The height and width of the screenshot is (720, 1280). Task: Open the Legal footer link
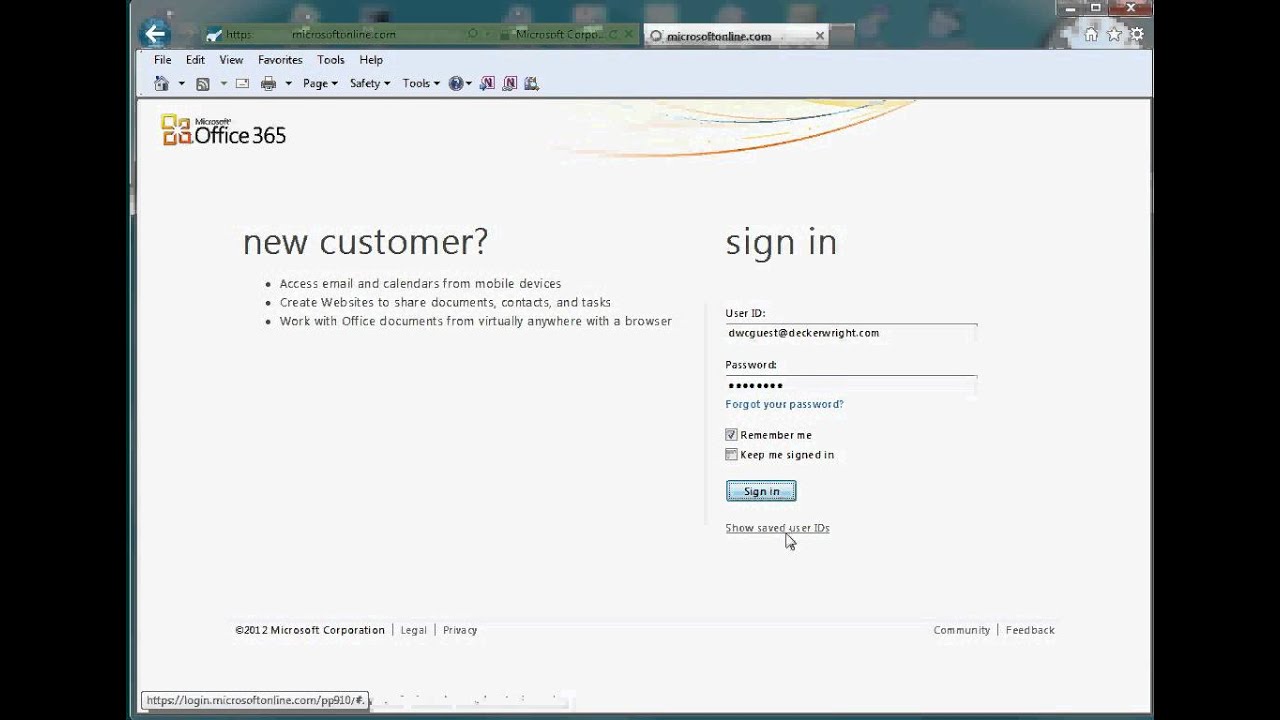pyautogui.click(x=414, y=630)
